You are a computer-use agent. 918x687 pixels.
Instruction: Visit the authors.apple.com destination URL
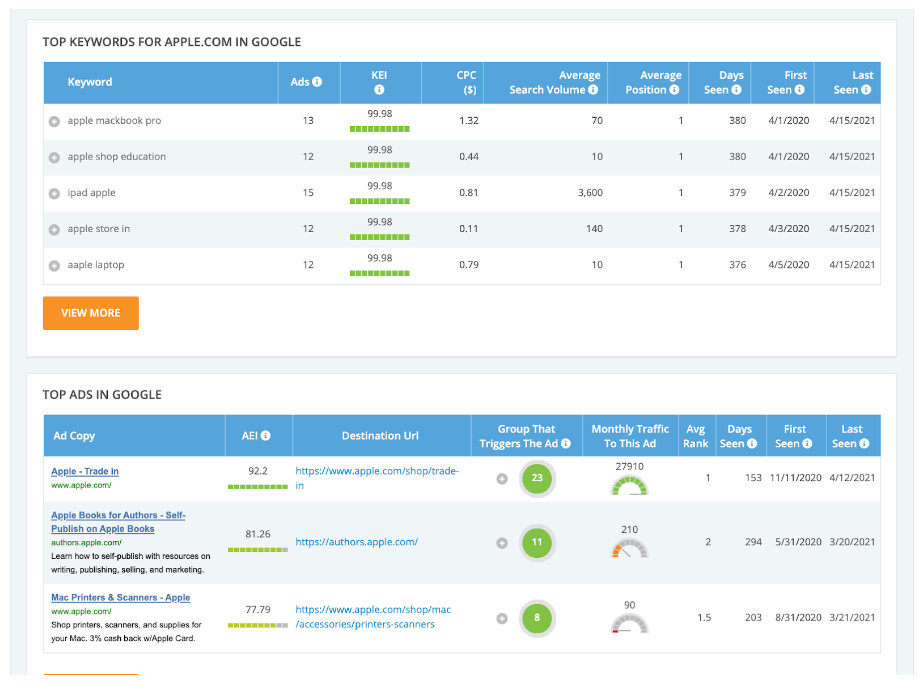[356, 542]
